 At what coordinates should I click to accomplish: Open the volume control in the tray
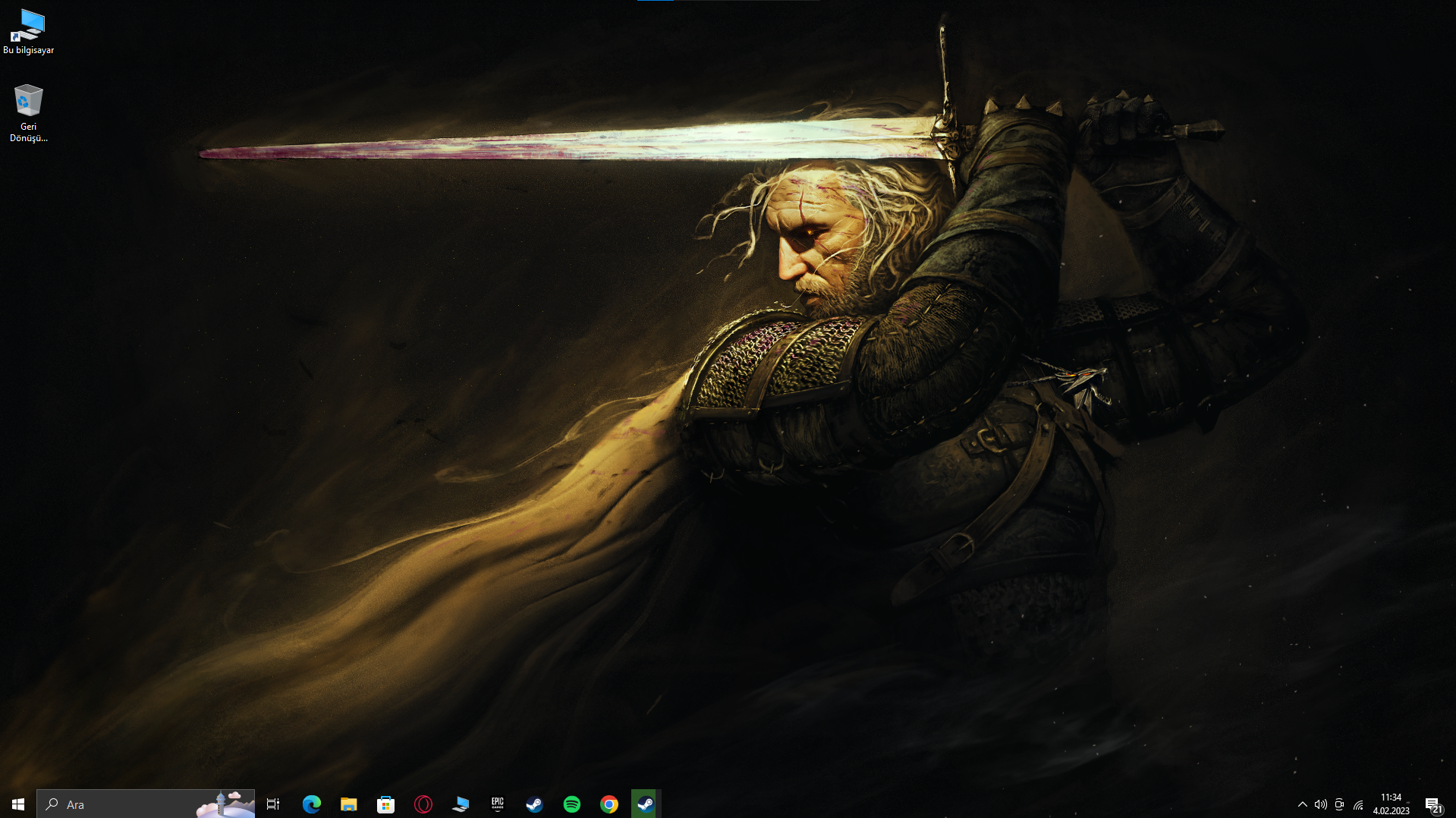coord(1320,804)
